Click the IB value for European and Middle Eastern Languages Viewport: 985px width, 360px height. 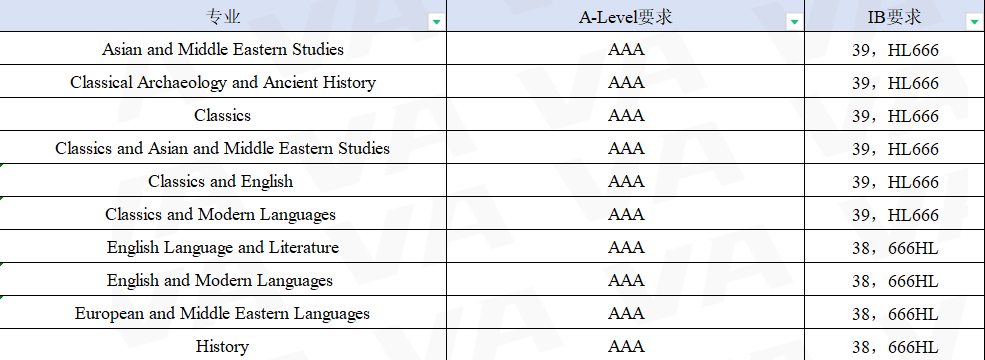[895, 314]
